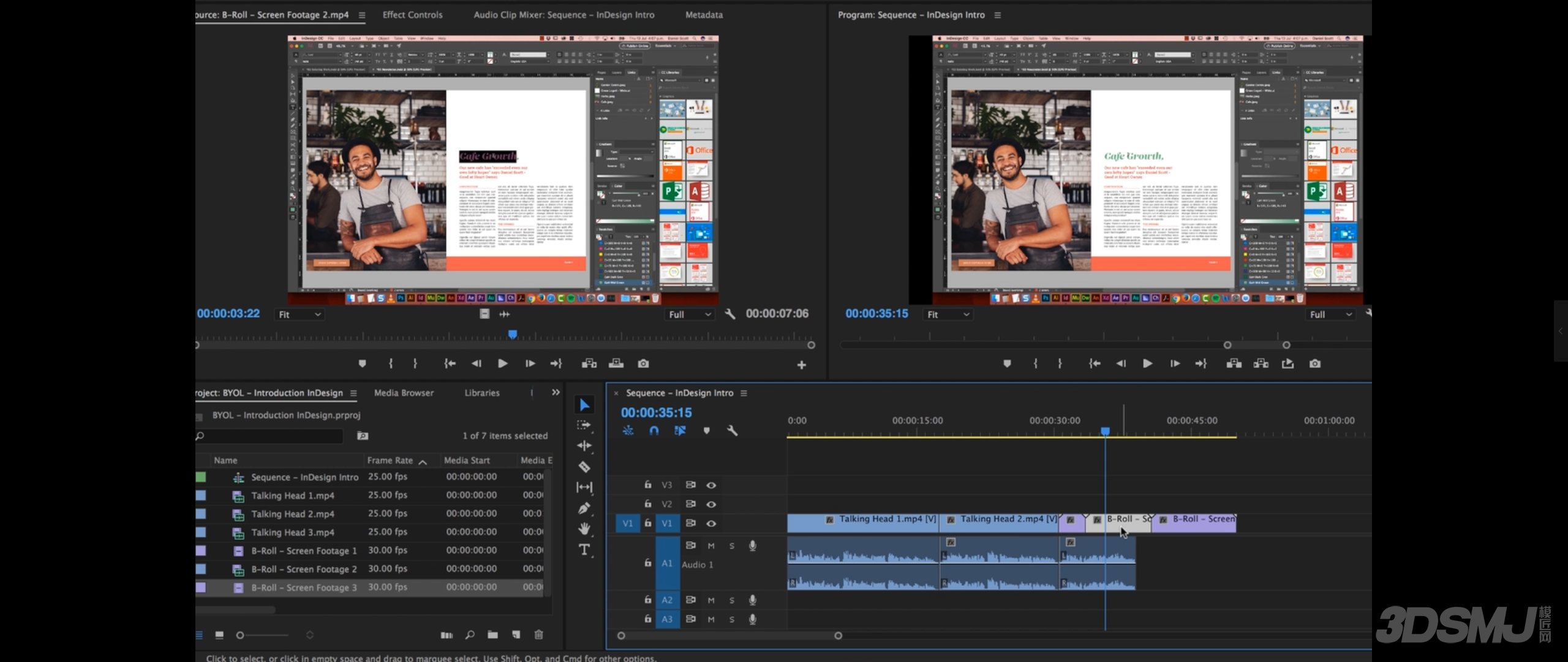Mark Out in Source monitor
The image size is (1568, 662).
[415, 363]
